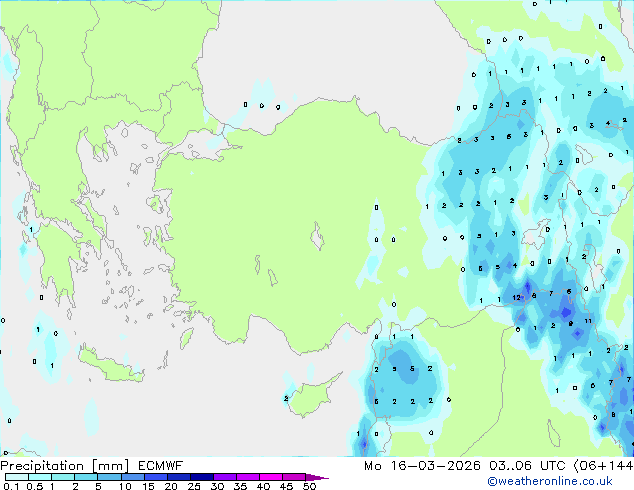This screenshot has width=634, height=490.
Task: Click the above-50 legend arrow tip
Action: (x=317, y=477)
